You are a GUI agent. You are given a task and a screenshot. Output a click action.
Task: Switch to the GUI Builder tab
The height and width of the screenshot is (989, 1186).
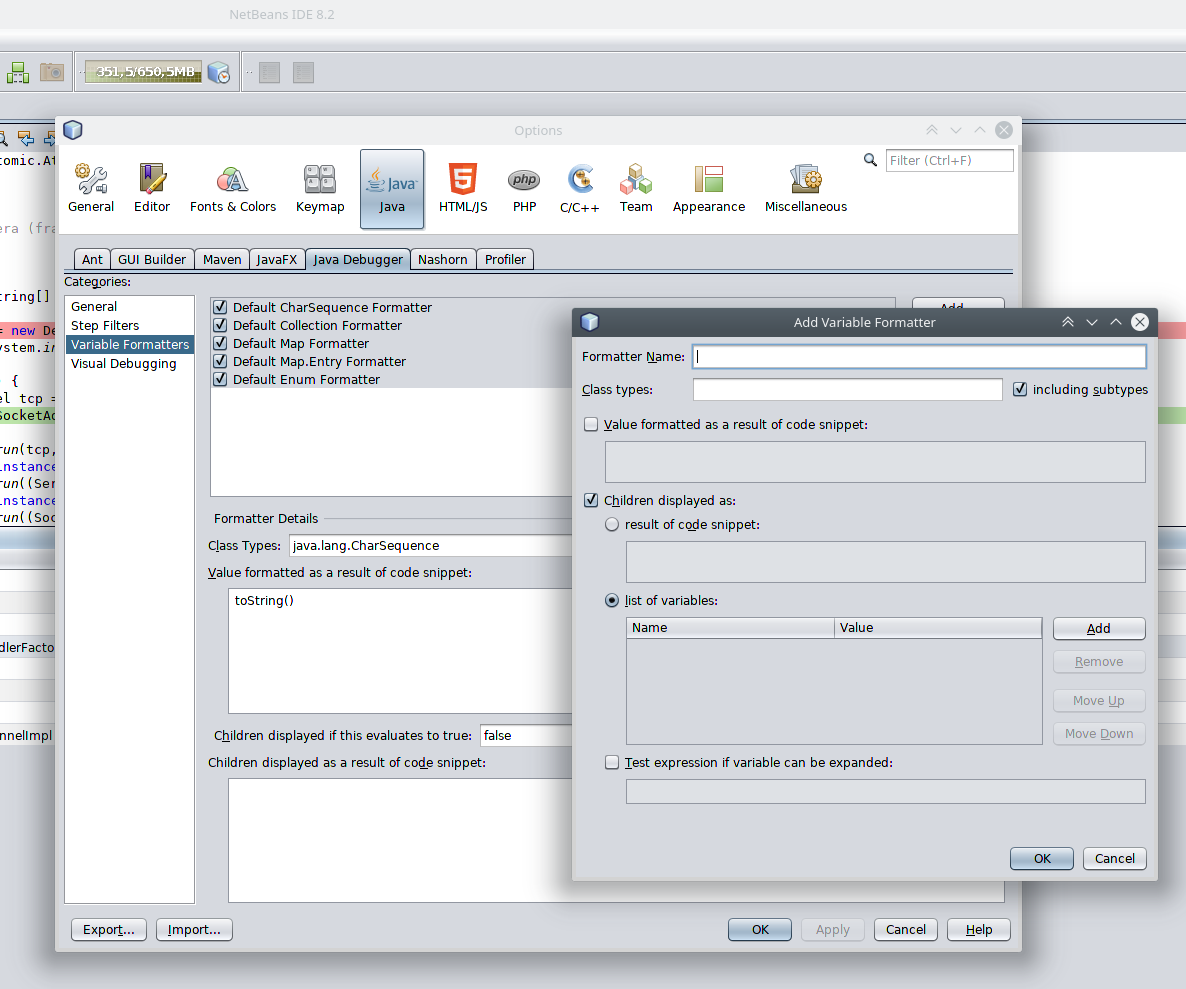[x=151, y=259]
